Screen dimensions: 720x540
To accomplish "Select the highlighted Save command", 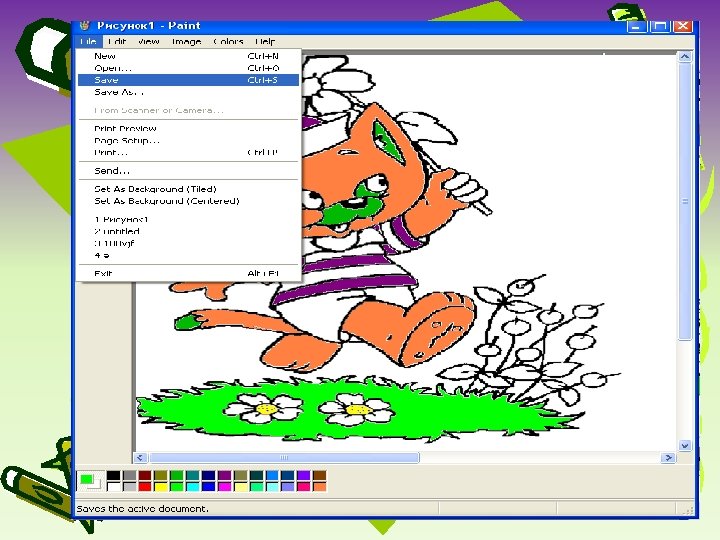I will 188,80.
